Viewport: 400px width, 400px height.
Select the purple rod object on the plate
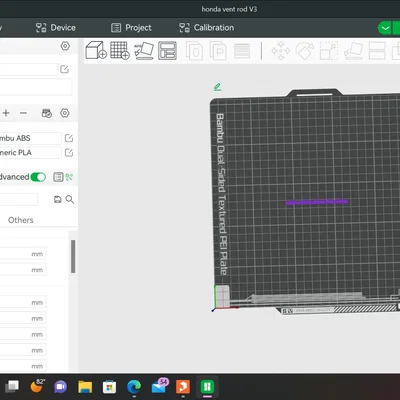click(x=317, y=202)
